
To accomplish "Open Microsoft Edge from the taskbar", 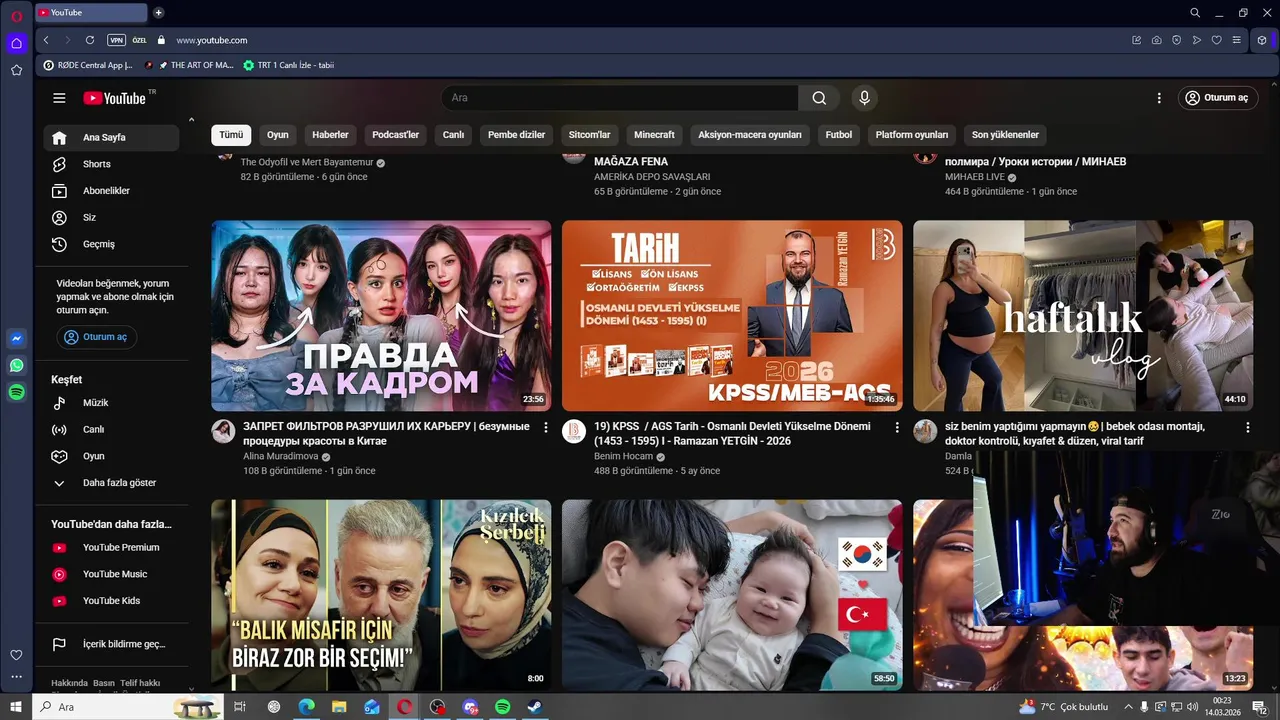I will [306, 707].
